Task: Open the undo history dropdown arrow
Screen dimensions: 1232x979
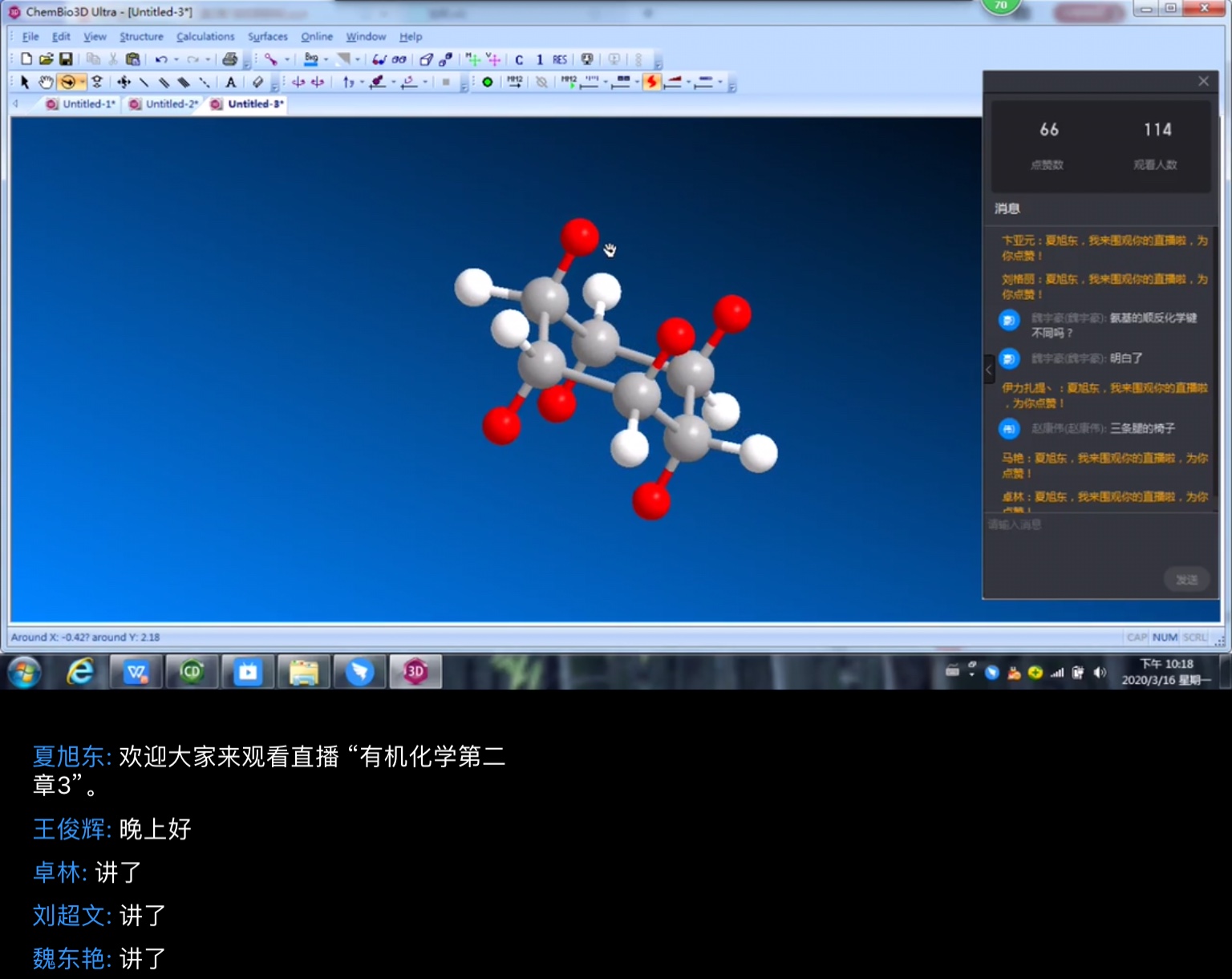Action: click(176, 59)
